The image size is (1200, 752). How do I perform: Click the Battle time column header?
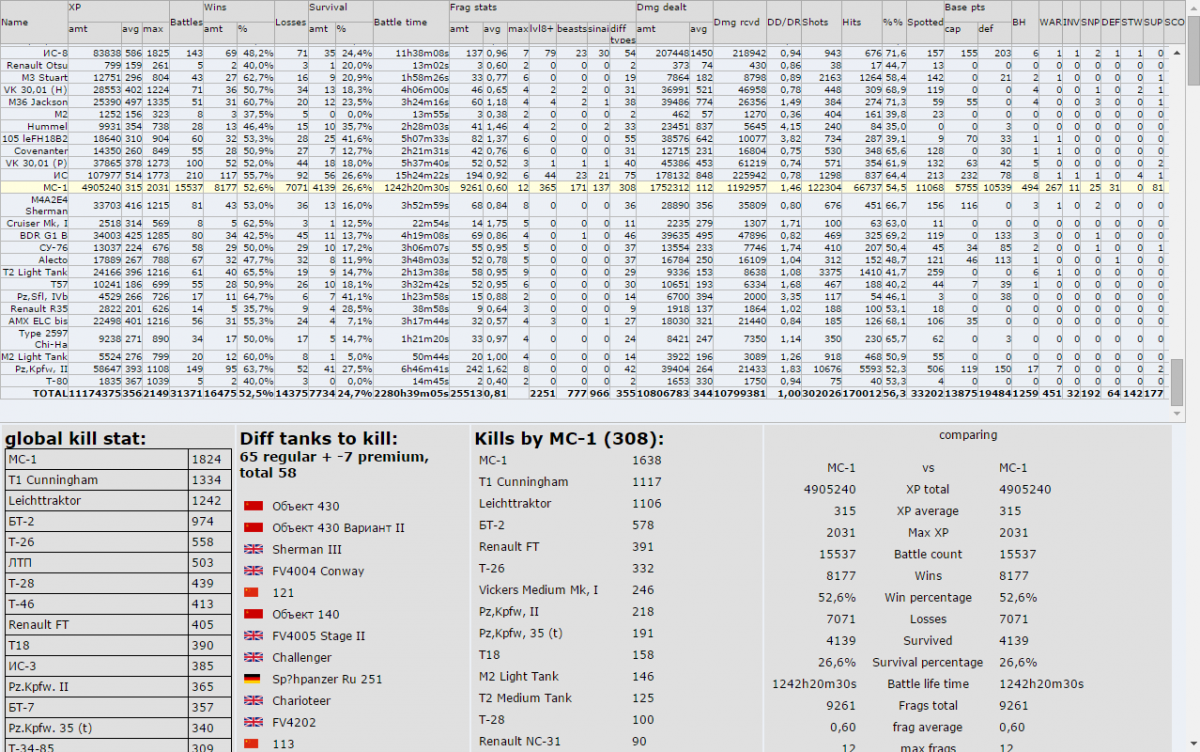pyautogui.click(x=400, y=21)
